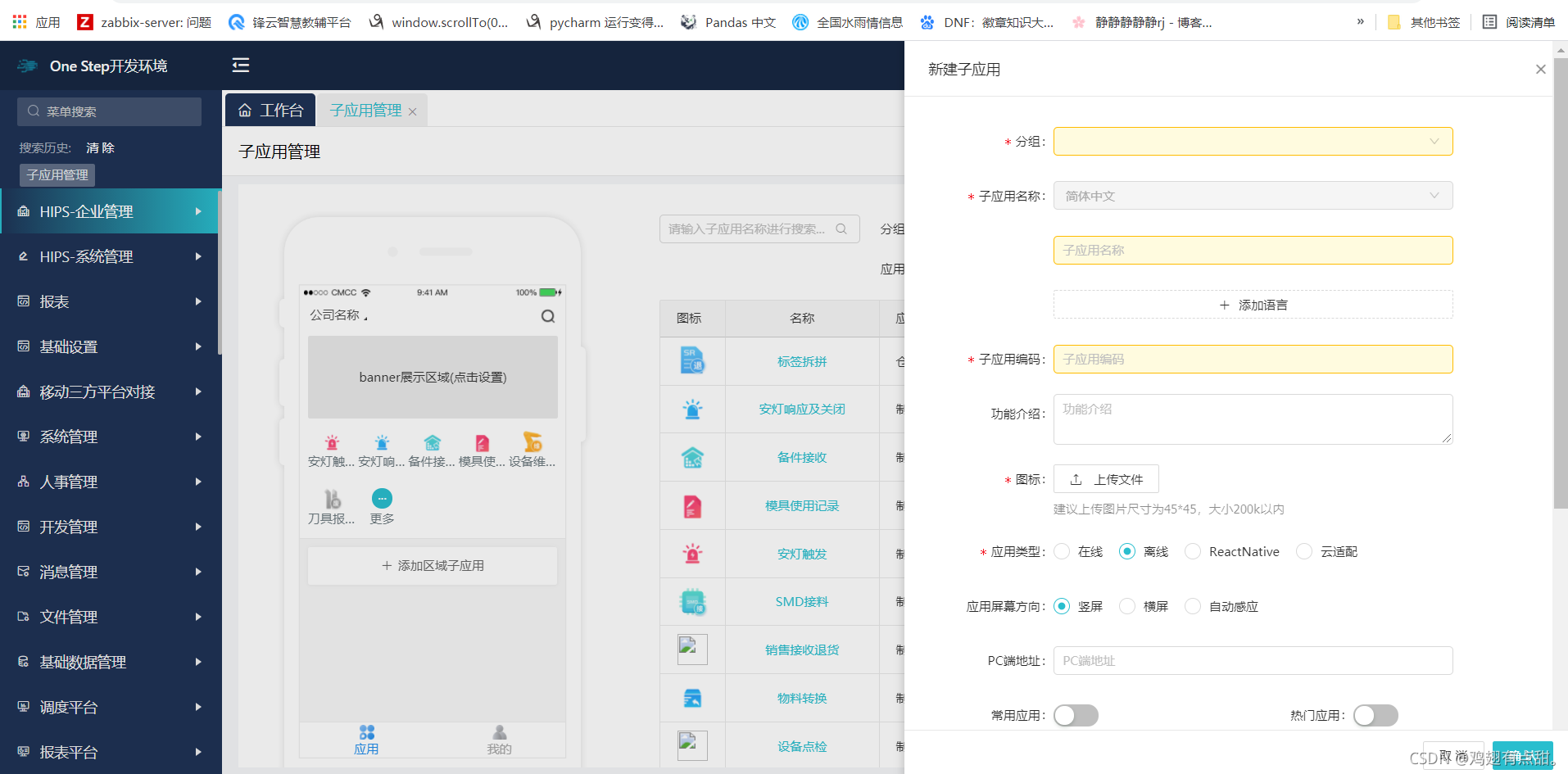This screenshot has width=1568, height=774.
Task: Open the 分组 dropdown
Action: tap(1253, 141)
